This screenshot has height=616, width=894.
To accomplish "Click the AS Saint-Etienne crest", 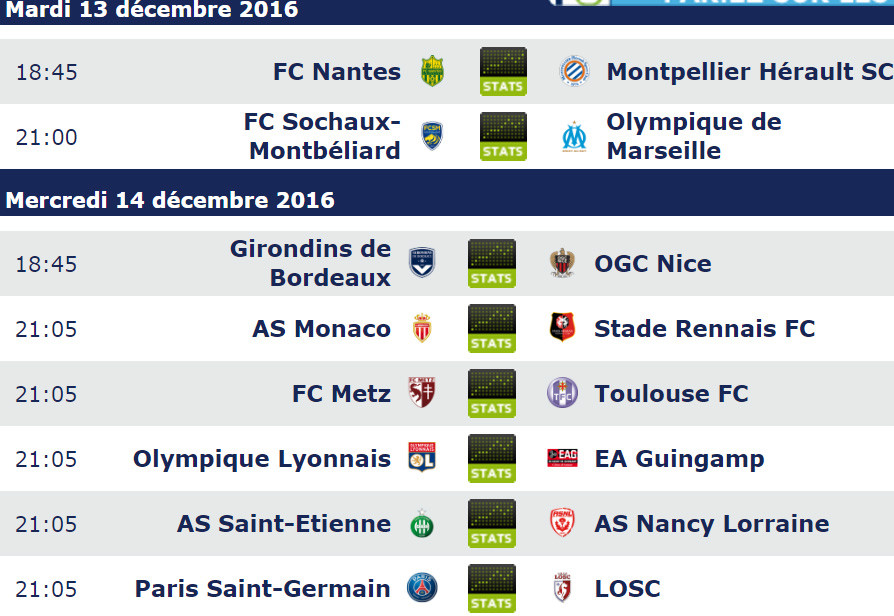I will click(422, 524).
